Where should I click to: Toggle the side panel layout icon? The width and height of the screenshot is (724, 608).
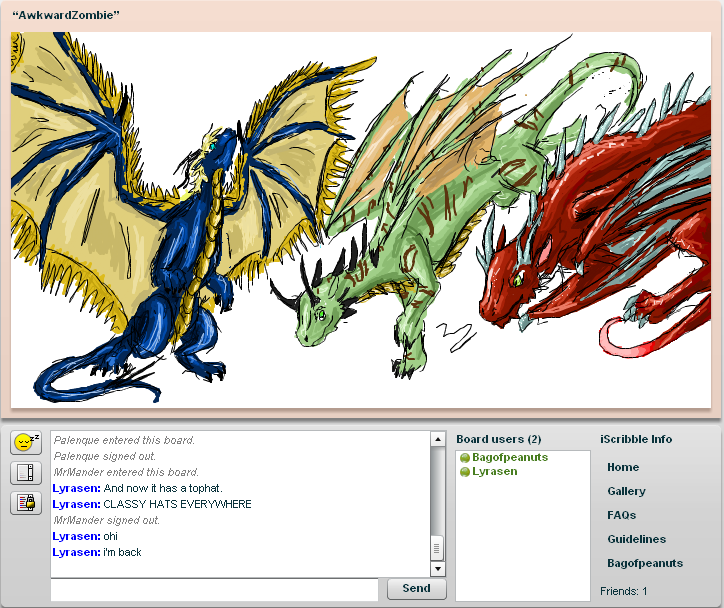coord(25,473)
